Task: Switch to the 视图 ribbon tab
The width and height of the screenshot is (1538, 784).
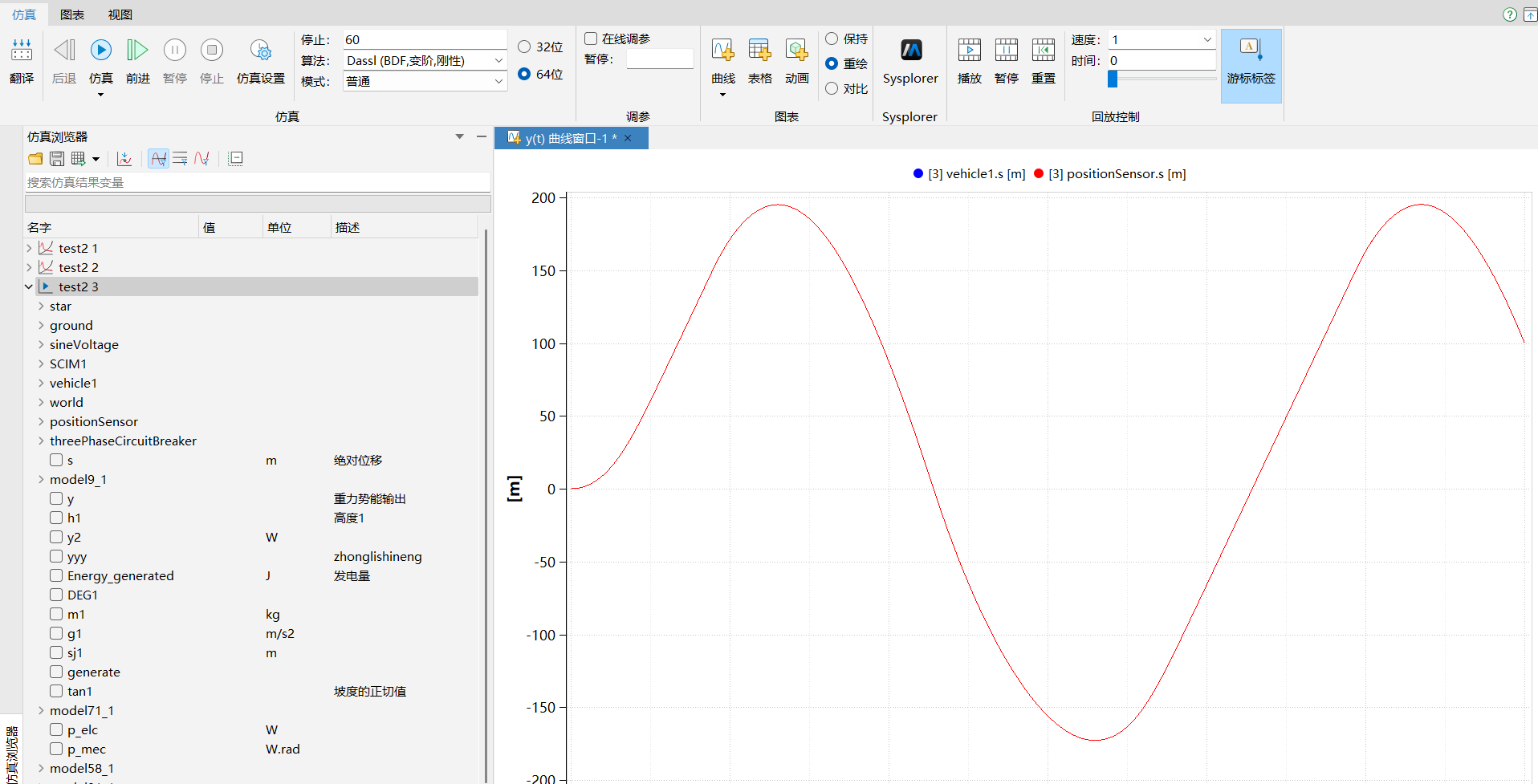Action: point(120,14)
